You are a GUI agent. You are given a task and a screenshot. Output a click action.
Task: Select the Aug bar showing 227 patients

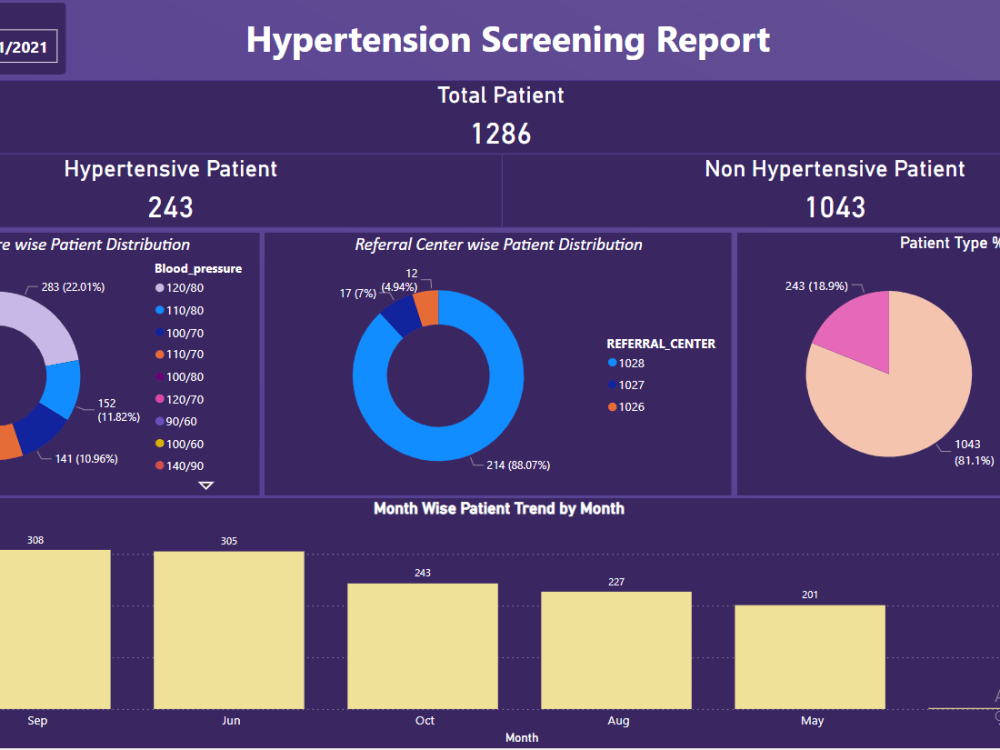(616, 651)
